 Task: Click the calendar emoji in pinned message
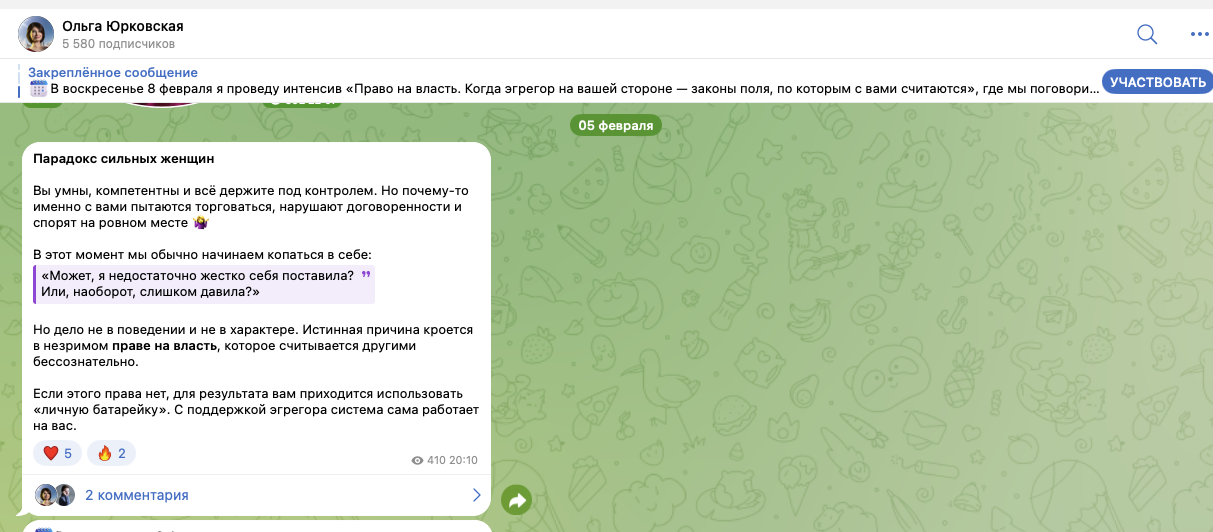pos(38,89)
